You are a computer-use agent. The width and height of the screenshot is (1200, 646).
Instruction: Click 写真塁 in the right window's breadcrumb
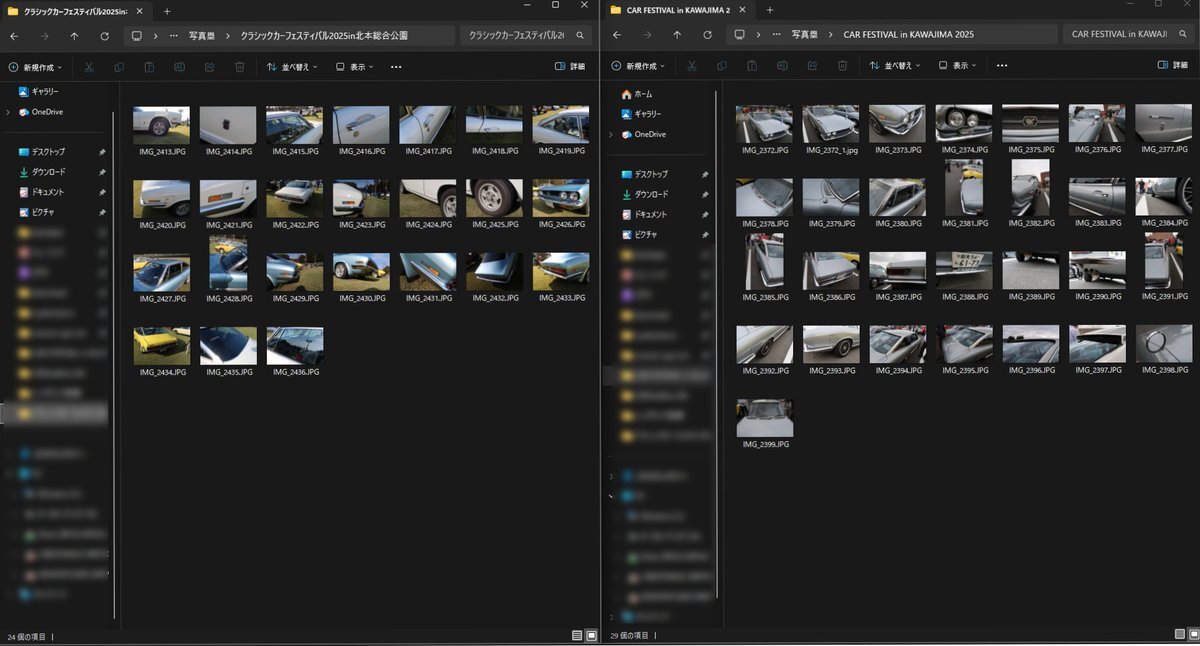(x=804, y=34)
